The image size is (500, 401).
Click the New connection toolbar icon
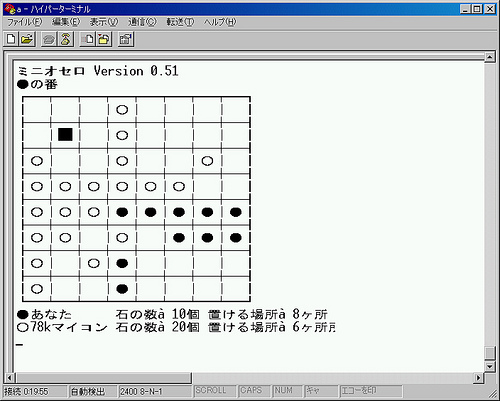click(x=11, y=39)
